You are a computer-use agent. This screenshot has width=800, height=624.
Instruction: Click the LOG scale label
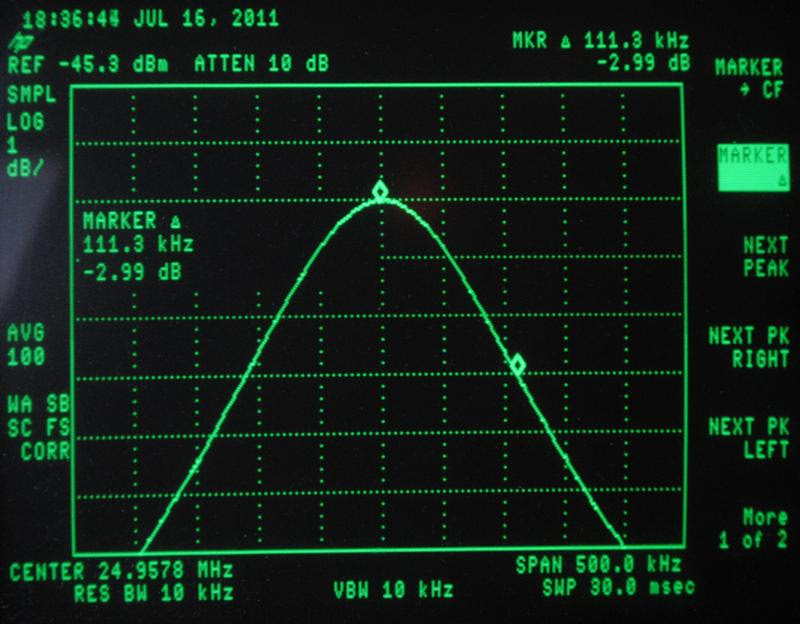click(25, 121)
